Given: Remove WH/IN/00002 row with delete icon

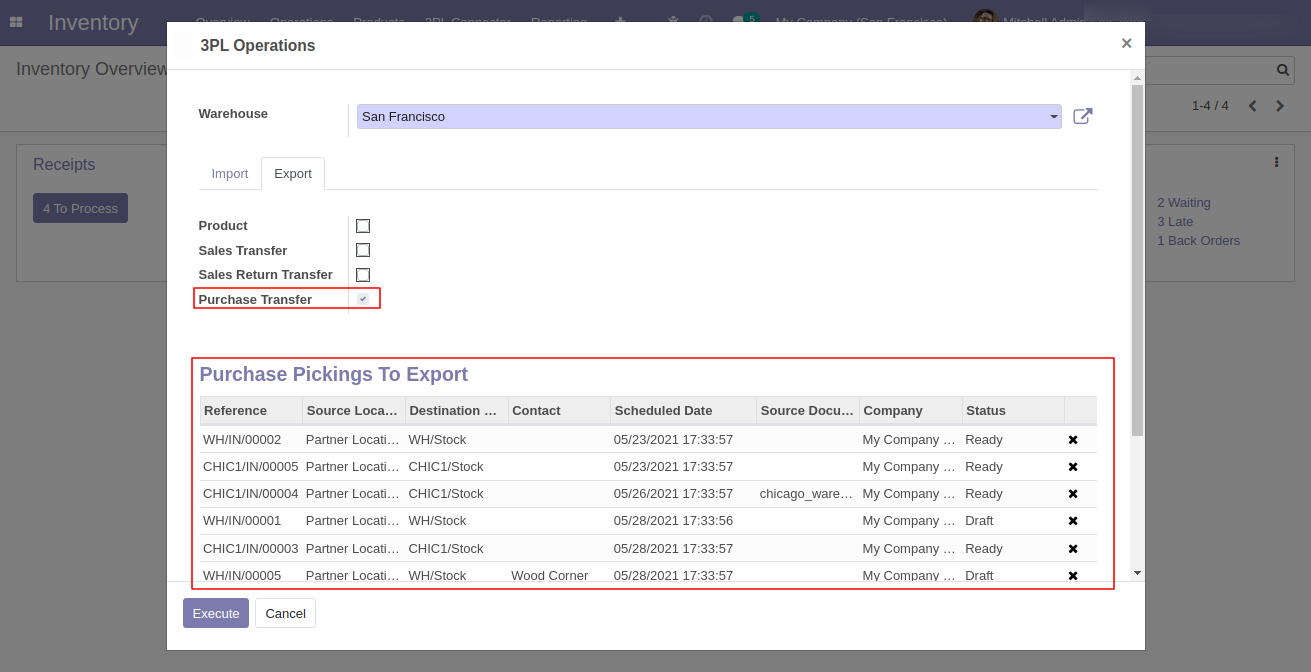Looking at the screenshot, I should coord(1073,440).
